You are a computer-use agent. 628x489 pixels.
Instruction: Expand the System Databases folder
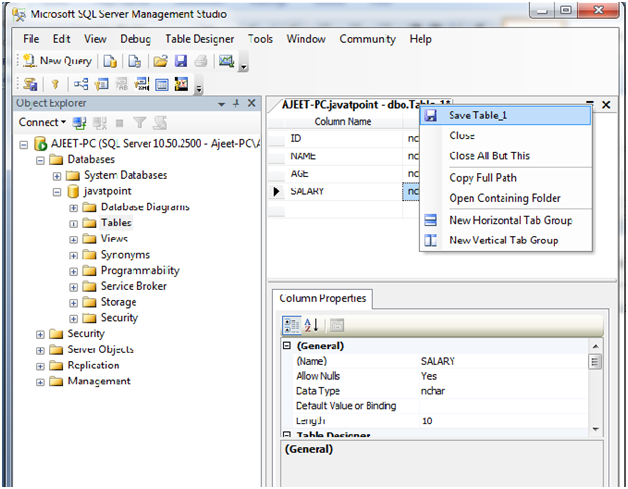[57, 176]
